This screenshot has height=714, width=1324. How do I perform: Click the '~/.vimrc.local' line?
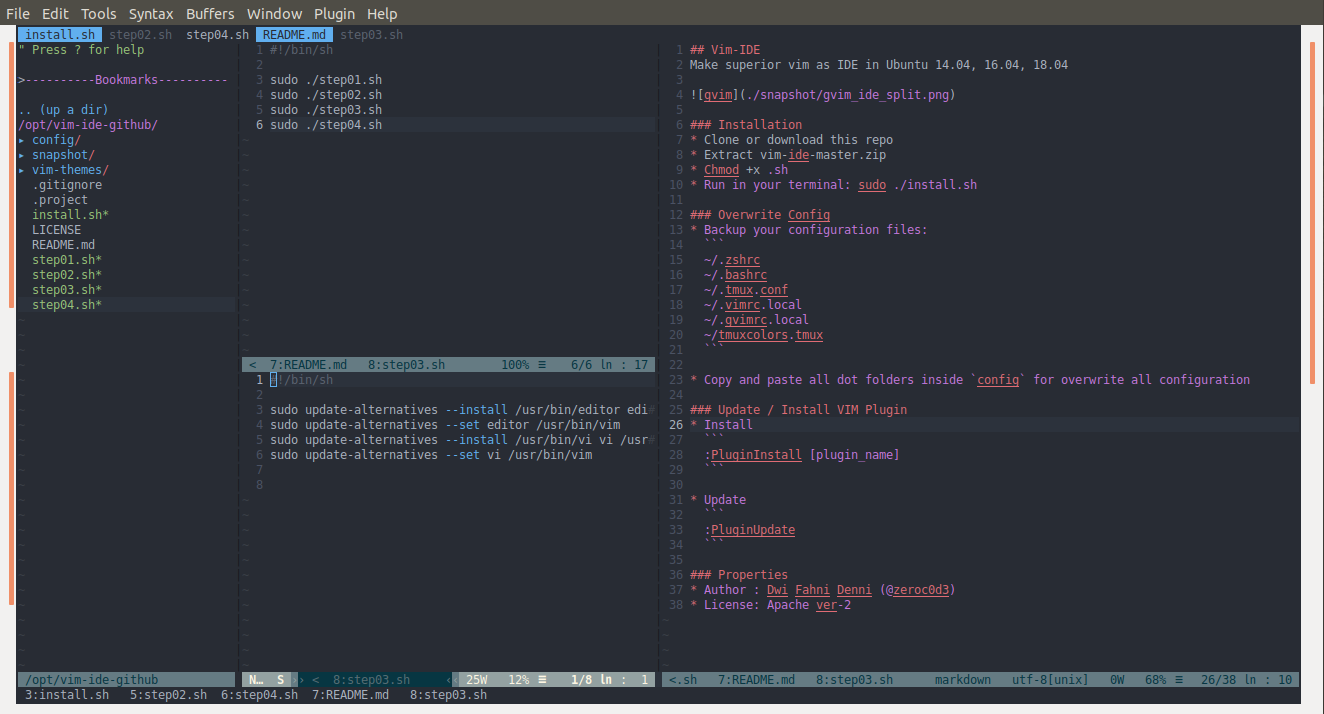pos(753,305)
